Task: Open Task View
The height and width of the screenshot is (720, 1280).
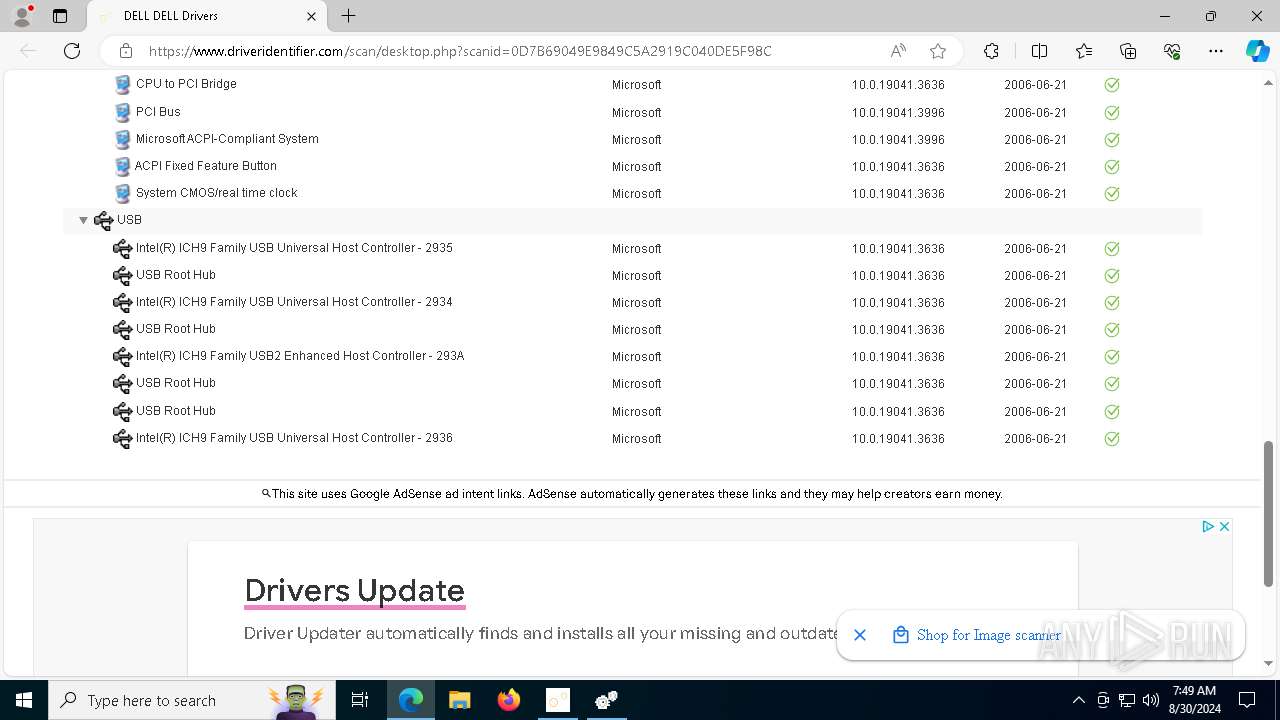Action: pos(360,700)
